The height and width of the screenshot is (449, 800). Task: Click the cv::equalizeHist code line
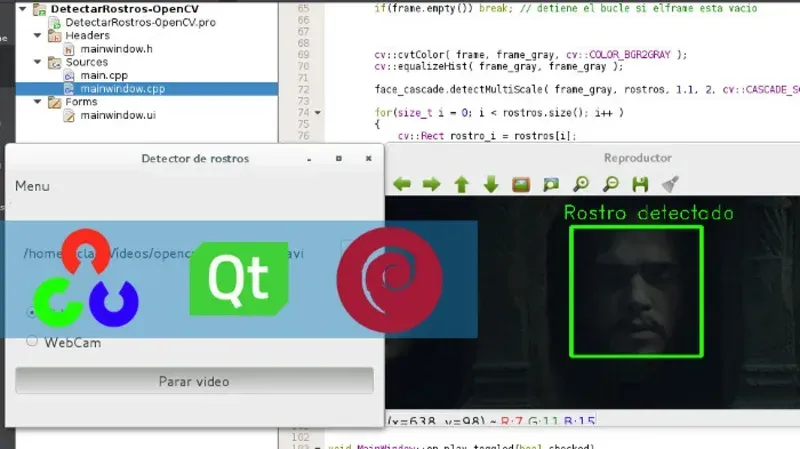[498, 67]
